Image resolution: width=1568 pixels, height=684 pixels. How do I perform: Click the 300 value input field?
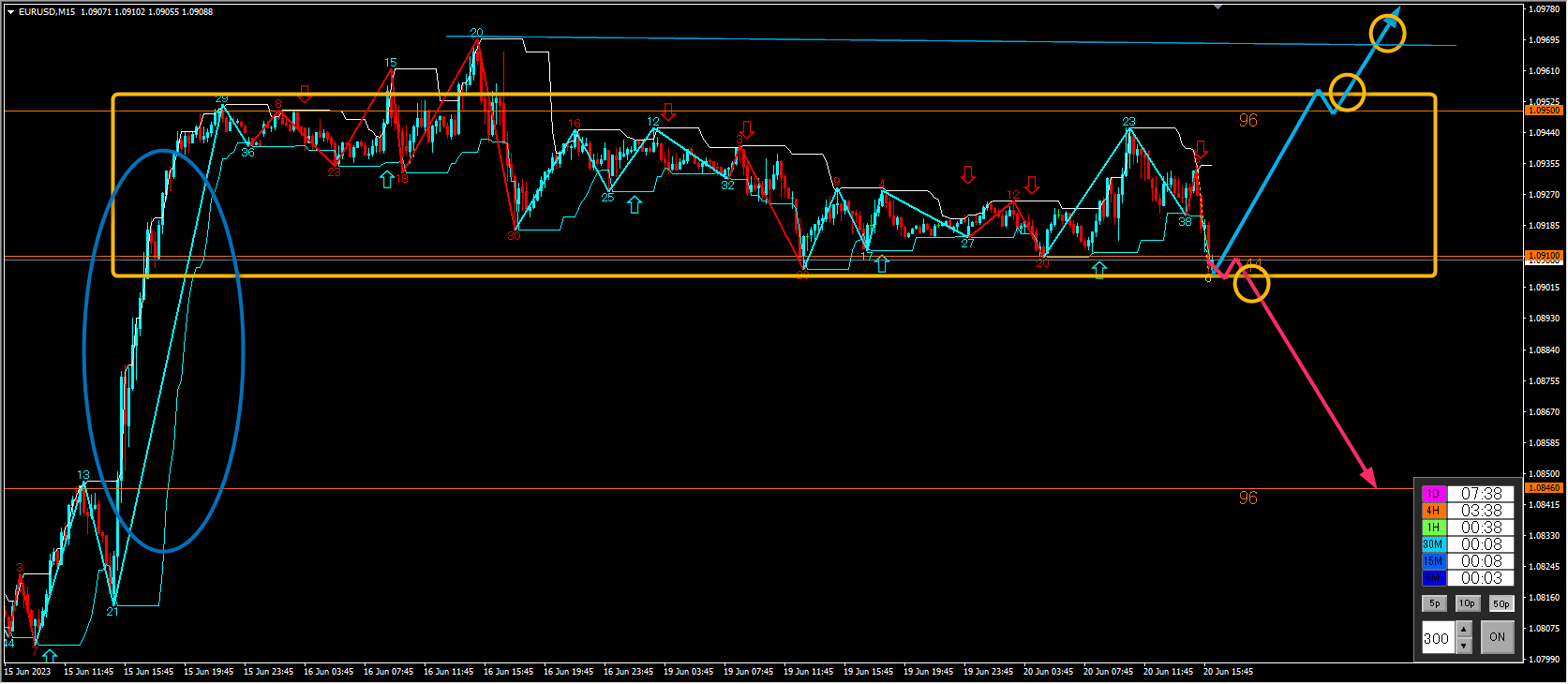click(1439, 638)
